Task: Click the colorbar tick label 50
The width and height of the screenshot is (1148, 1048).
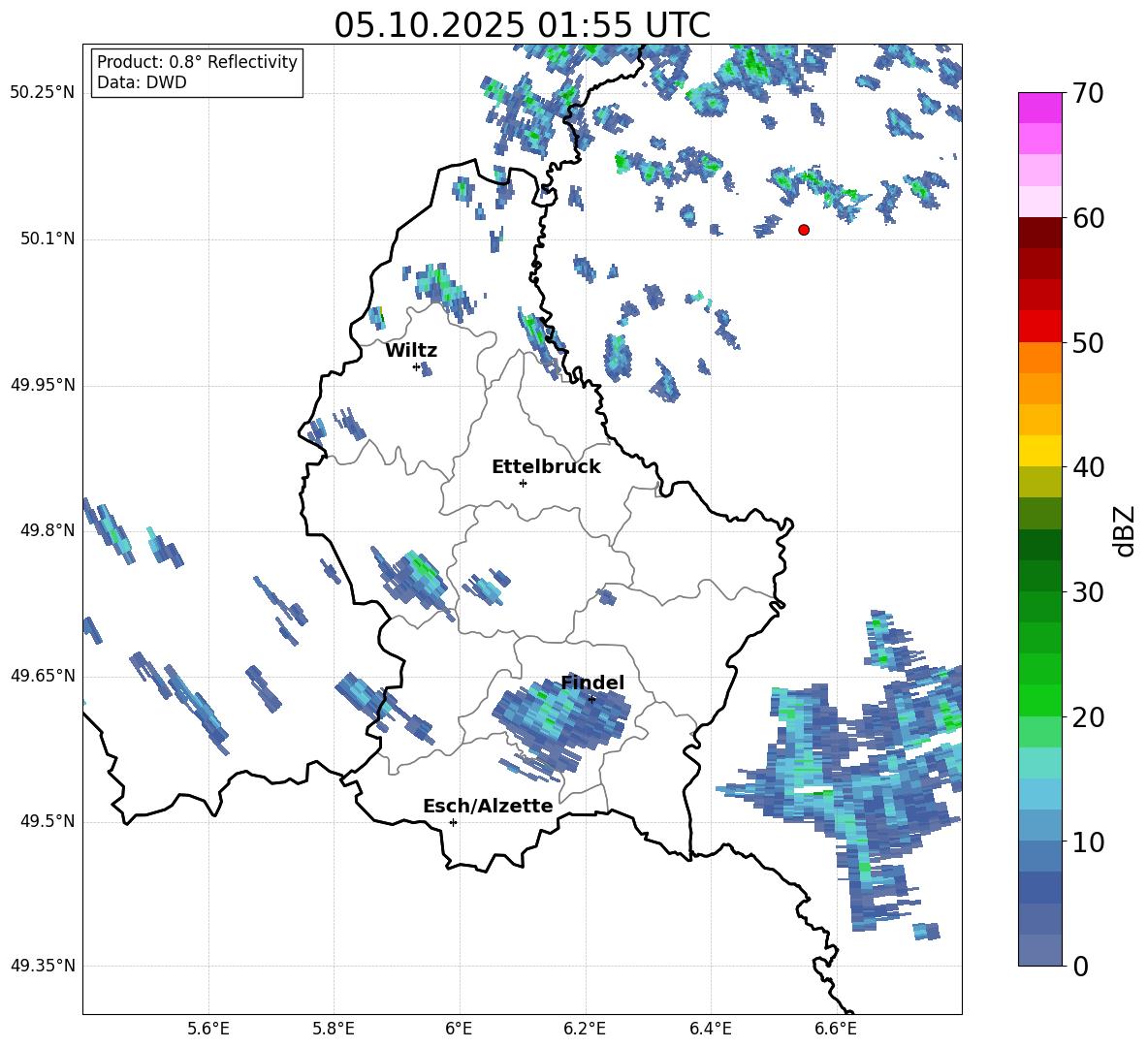Action: (x=1089, y=343)
